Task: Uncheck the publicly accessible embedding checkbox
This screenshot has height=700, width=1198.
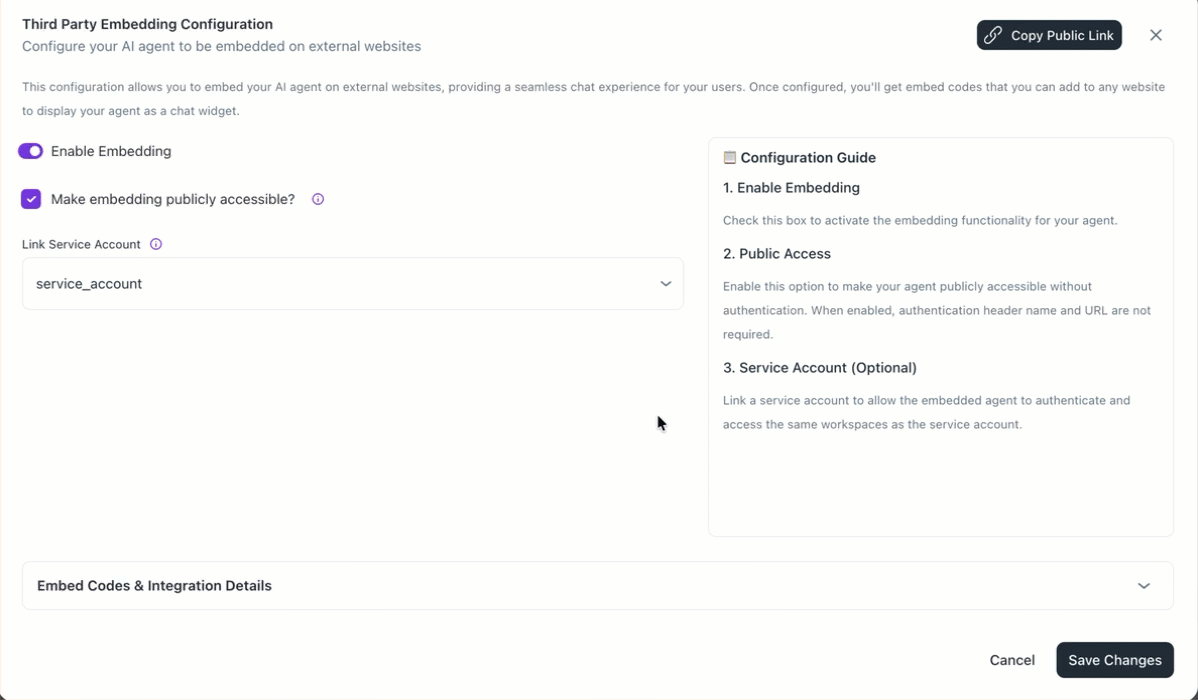Action: pos(31,199)
